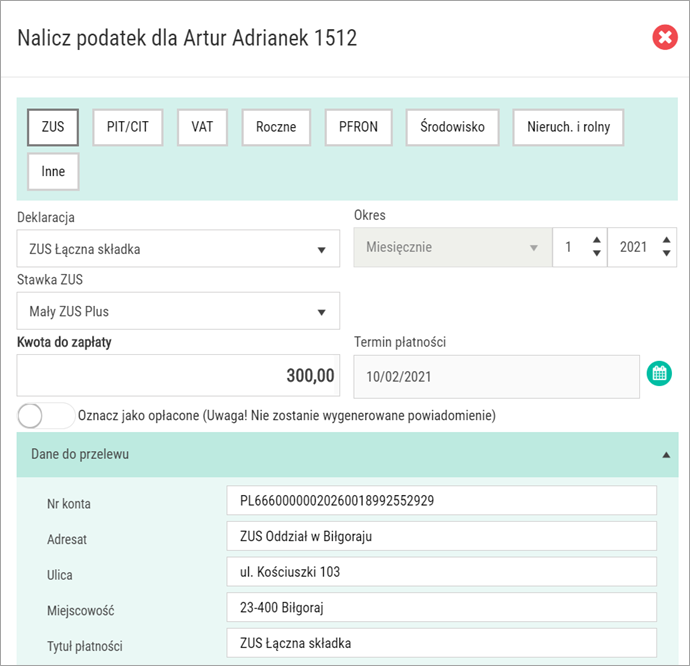
Task: Click the Nr konta account number field
Action: pyautogui.click(x=441, y=500)
